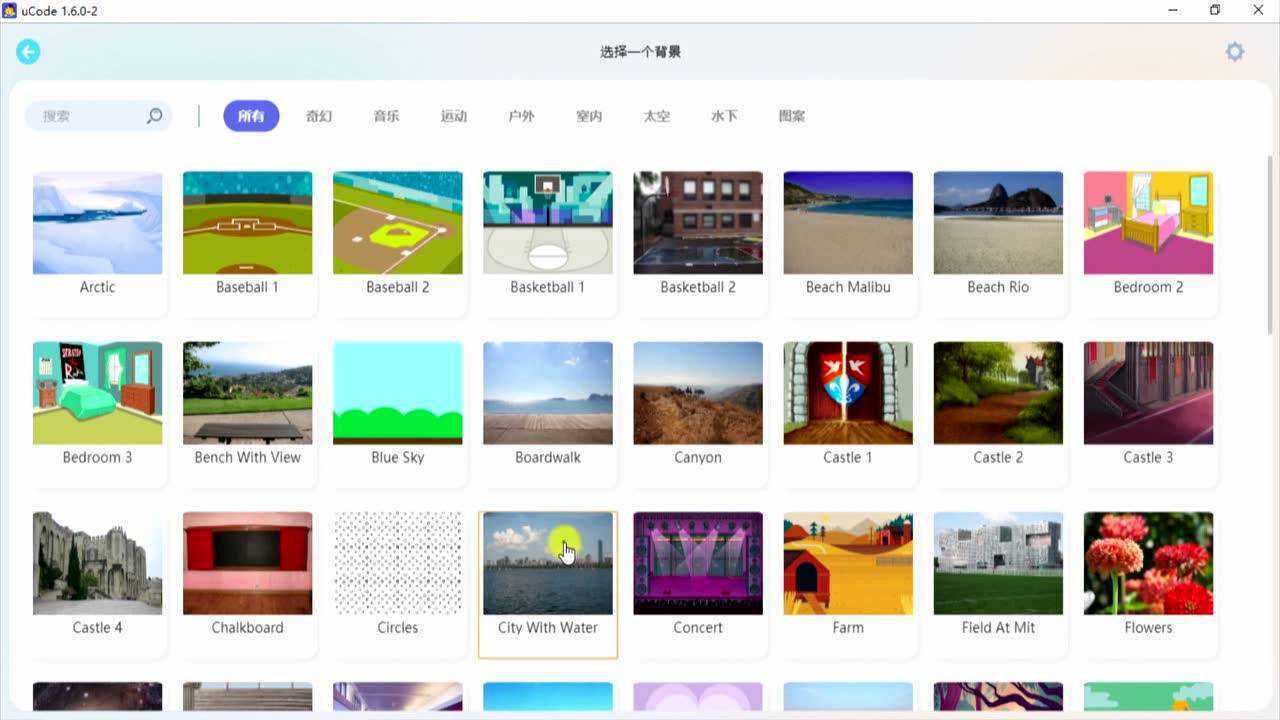Click inside the 搜索 search field
The image size is (1280, 720).
[85, 116]
